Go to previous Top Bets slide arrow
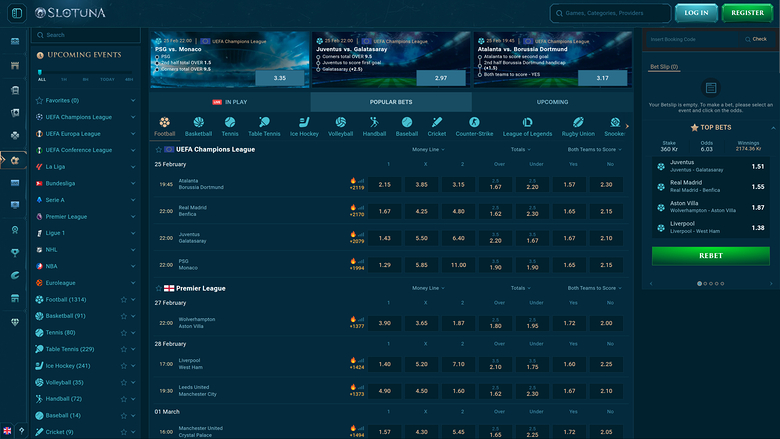The image size is (780, 439). pos(651,283)
